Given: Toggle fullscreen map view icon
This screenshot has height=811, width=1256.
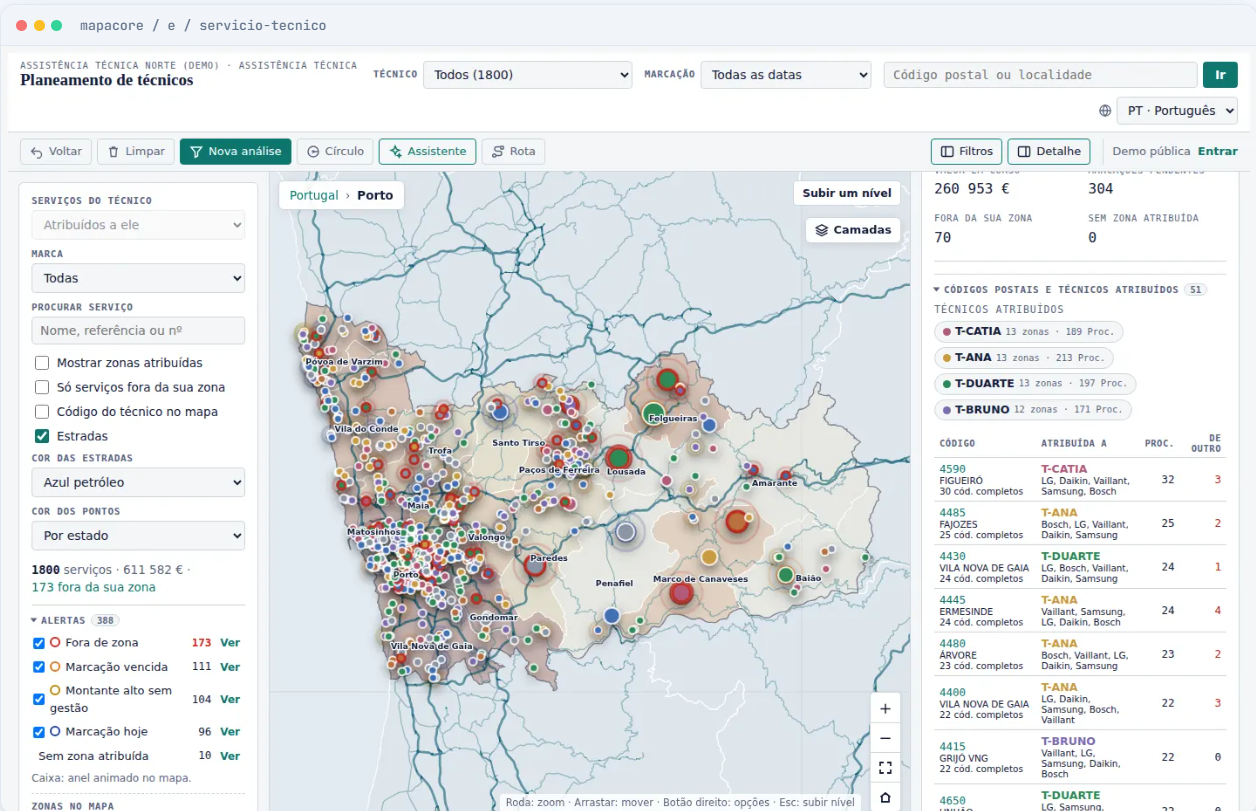Looking at the screenshot, I should click(885, 768).
